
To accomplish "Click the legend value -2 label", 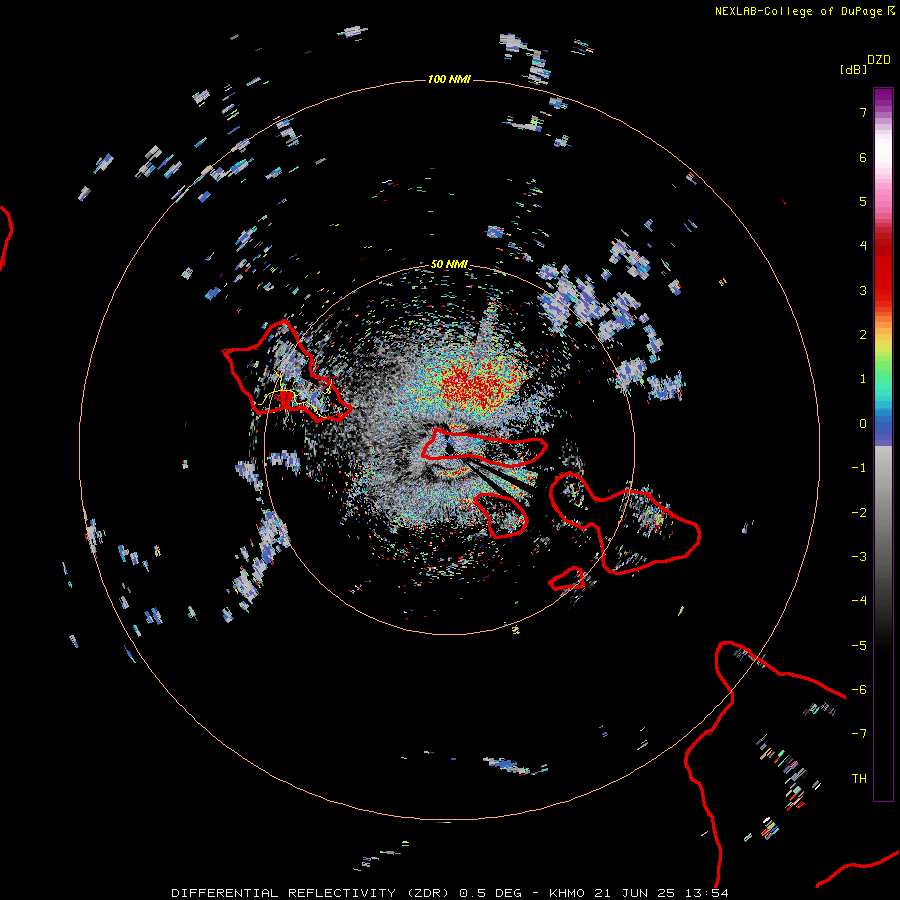I will point(859,513).
